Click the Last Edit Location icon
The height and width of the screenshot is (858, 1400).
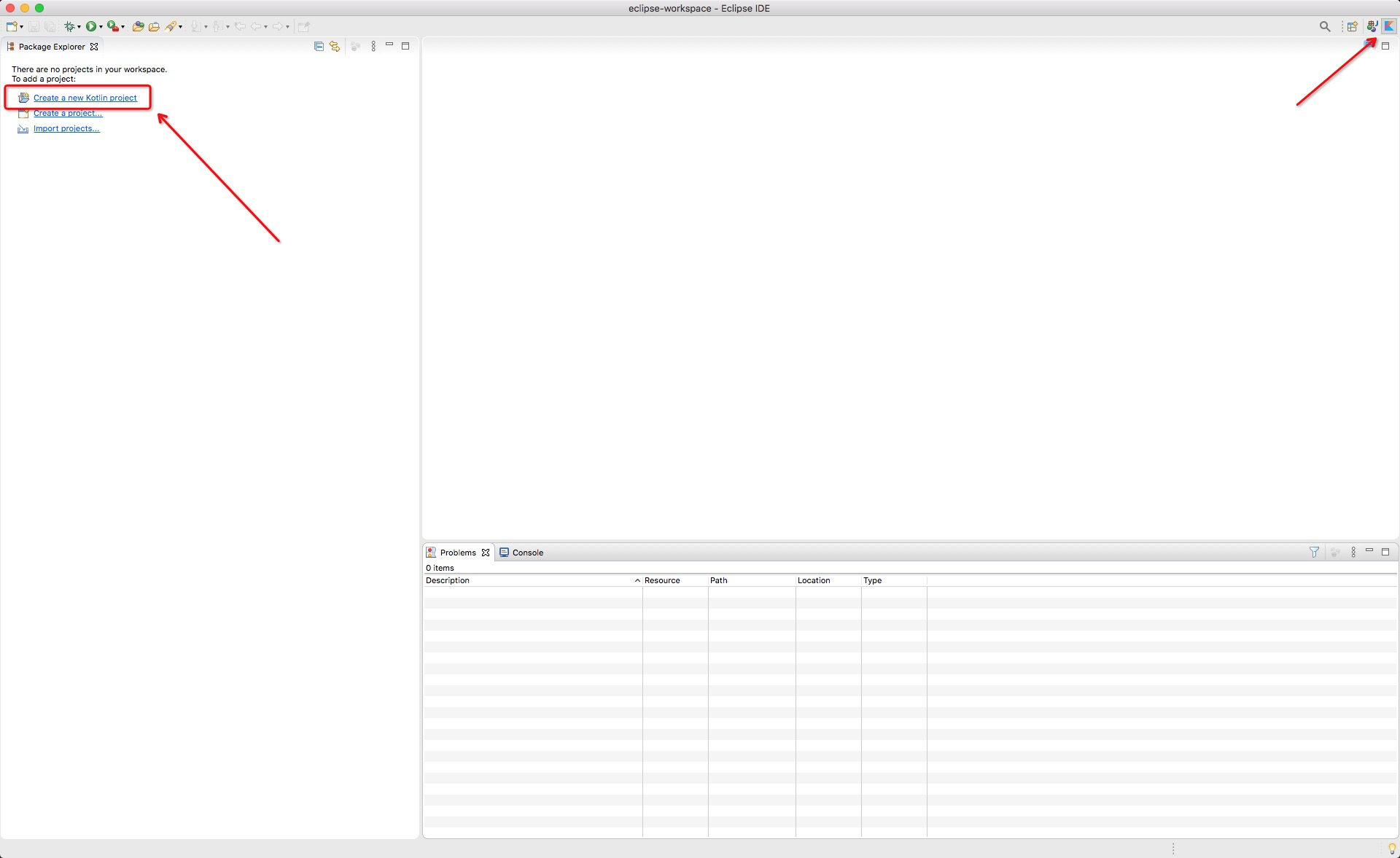coord(240,26)
